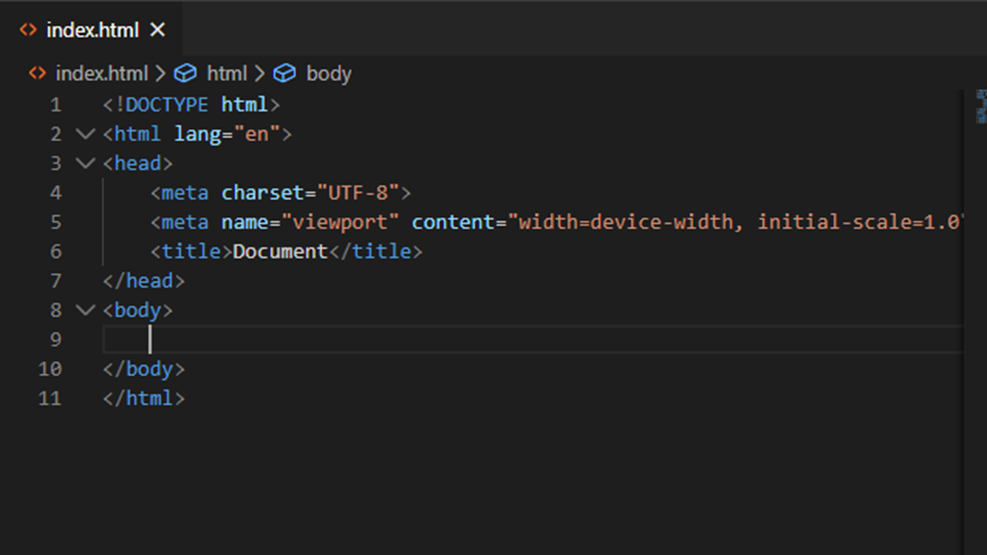Click line number 5 in the gutter
Screen dimensions: 987x555
click(55, 222)
